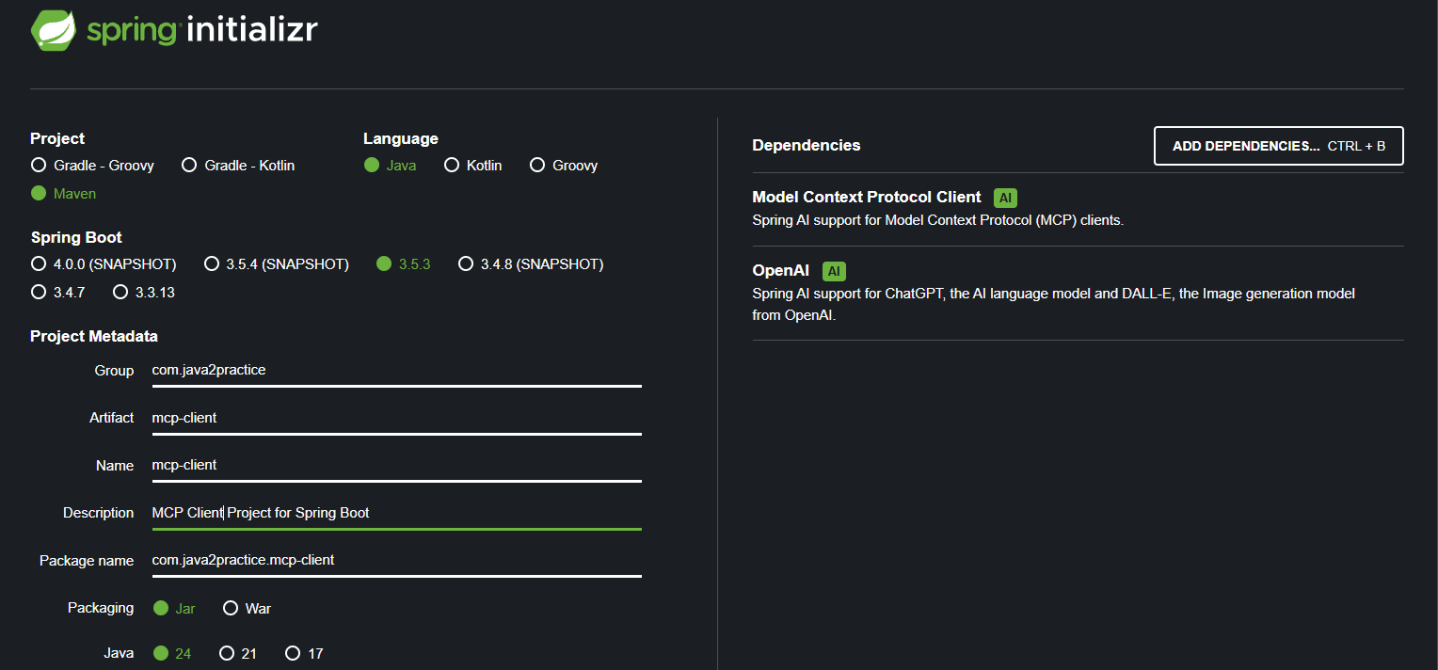Screen dimensions: 1438x670
Task: Select Java version 21
Action: [x=227, y=653]
